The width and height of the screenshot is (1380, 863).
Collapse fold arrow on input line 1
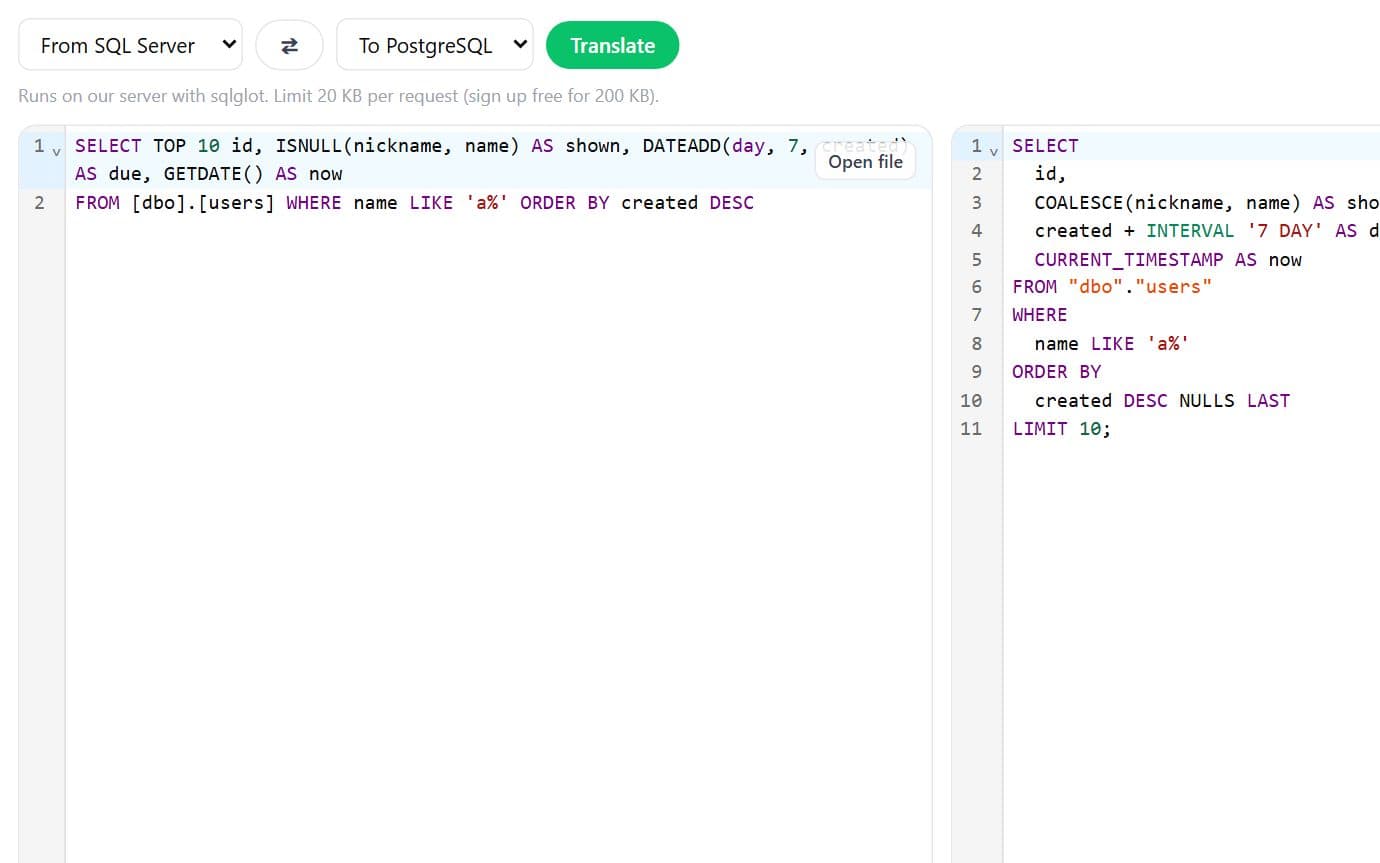pos(56,151)
